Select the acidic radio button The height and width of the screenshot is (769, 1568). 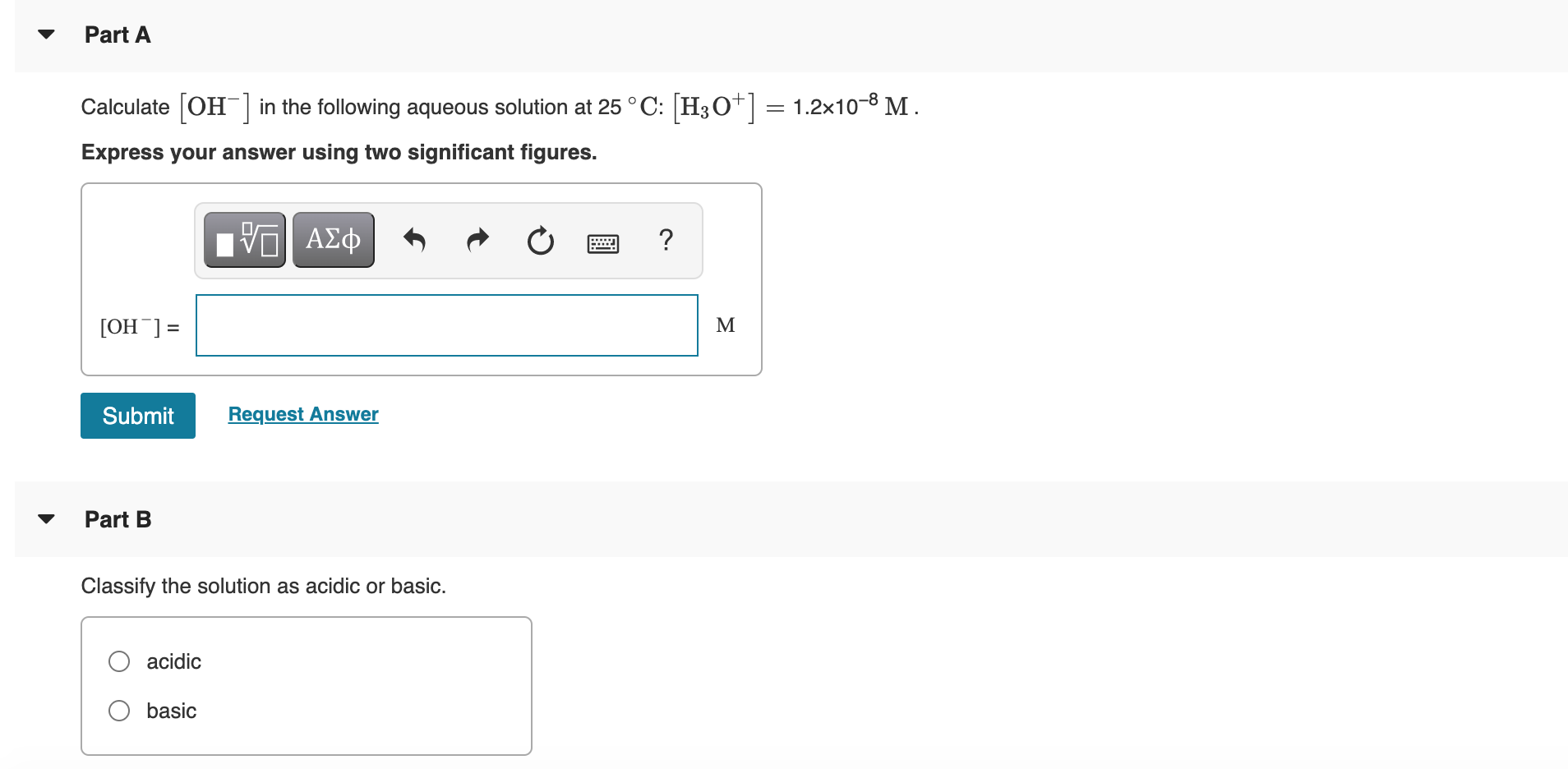[119, 661]
